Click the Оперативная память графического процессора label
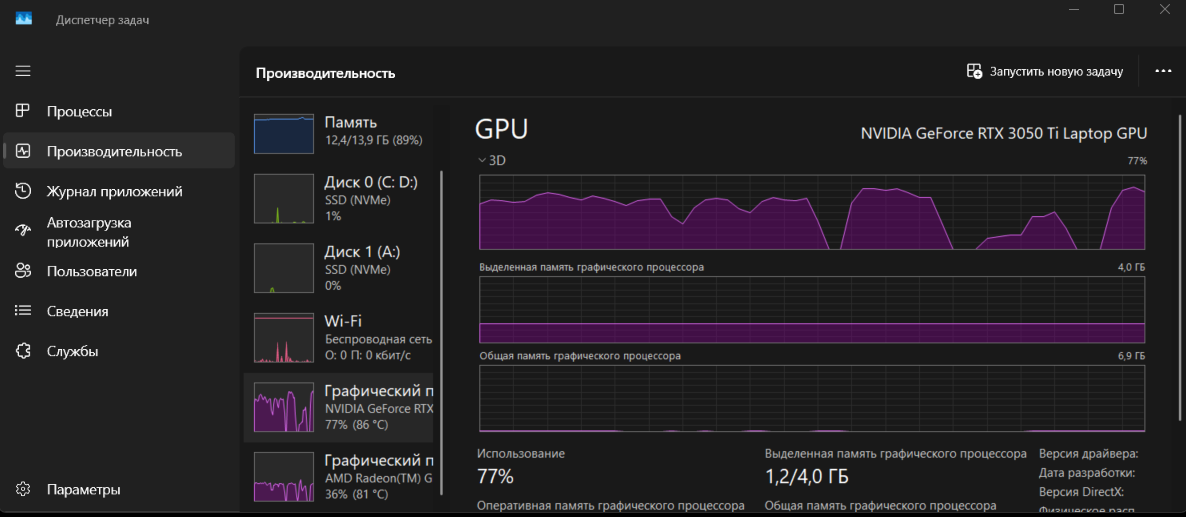 [x=610, y=505]
